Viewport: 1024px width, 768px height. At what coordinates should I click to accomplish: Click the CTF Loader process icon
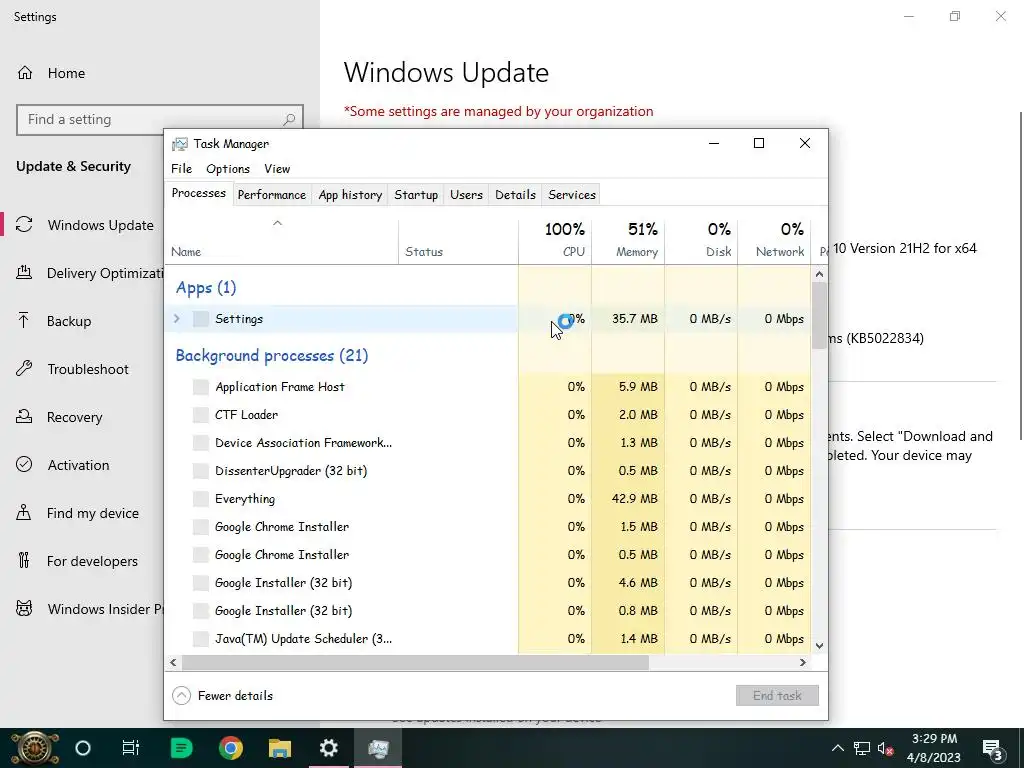coord(201,415)
